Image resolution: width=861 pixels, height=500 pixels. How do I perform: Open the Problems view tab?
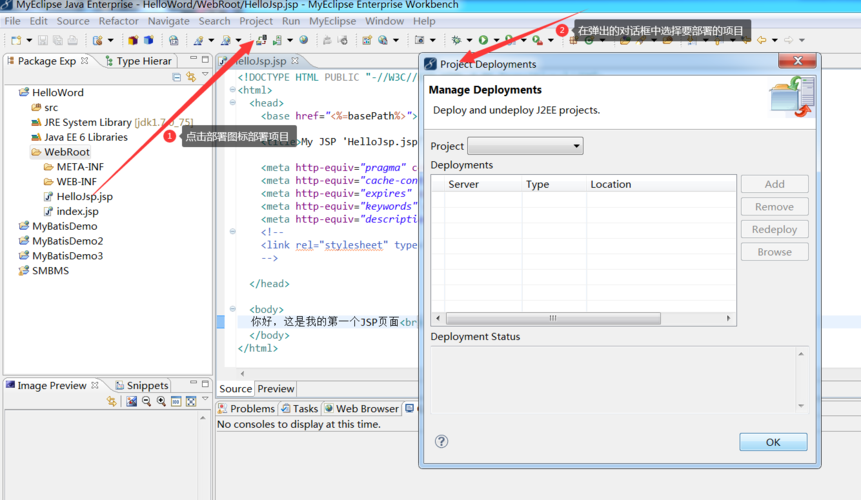[246, 408]
